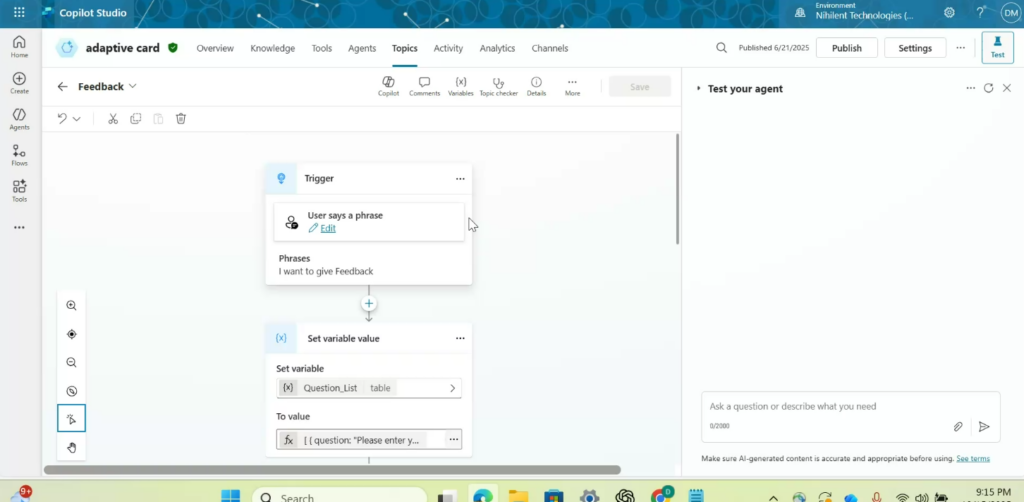Open the Comments panel
Image resolution: width=1024 pixels, height=502 pixels.
[x=424, y=86]
